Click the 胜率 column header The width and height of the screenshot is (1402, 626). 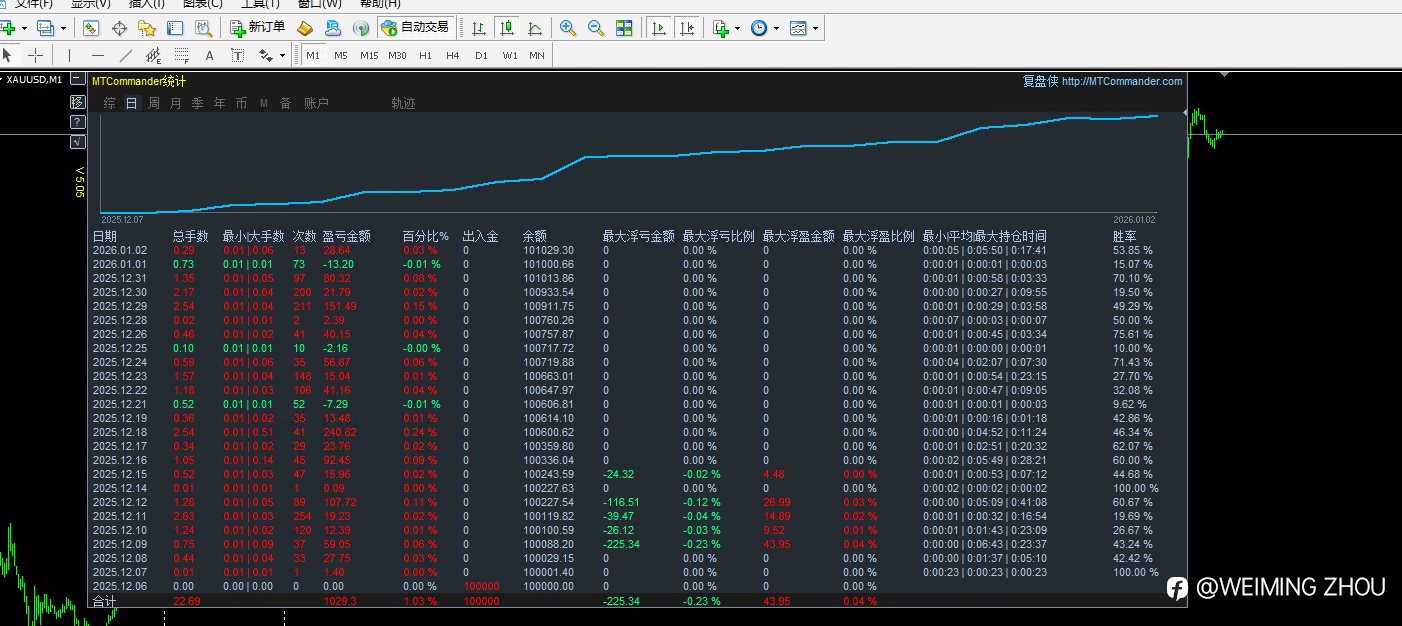pyautogui.click(x=1125, y=237)
